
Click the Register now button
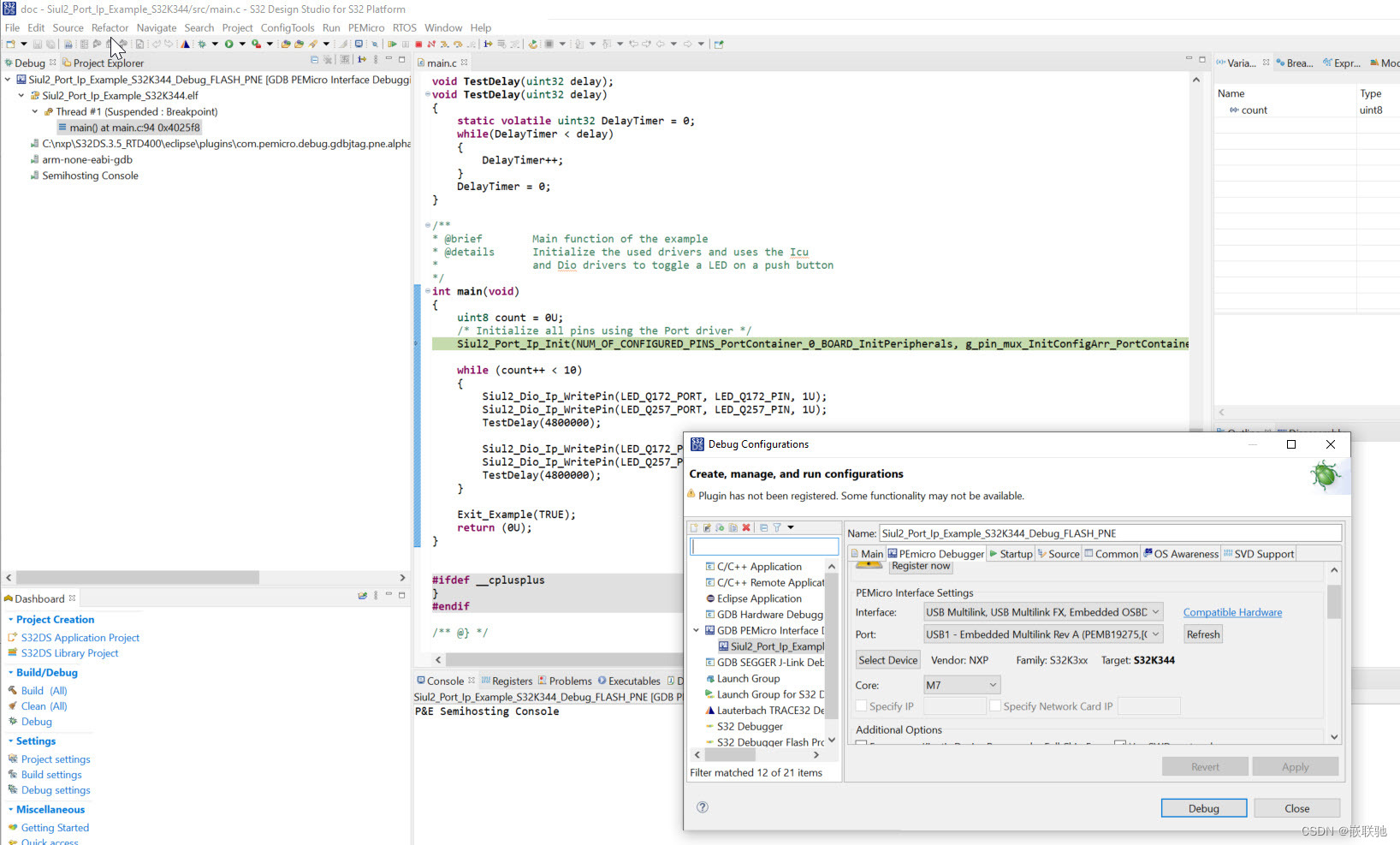920,566
